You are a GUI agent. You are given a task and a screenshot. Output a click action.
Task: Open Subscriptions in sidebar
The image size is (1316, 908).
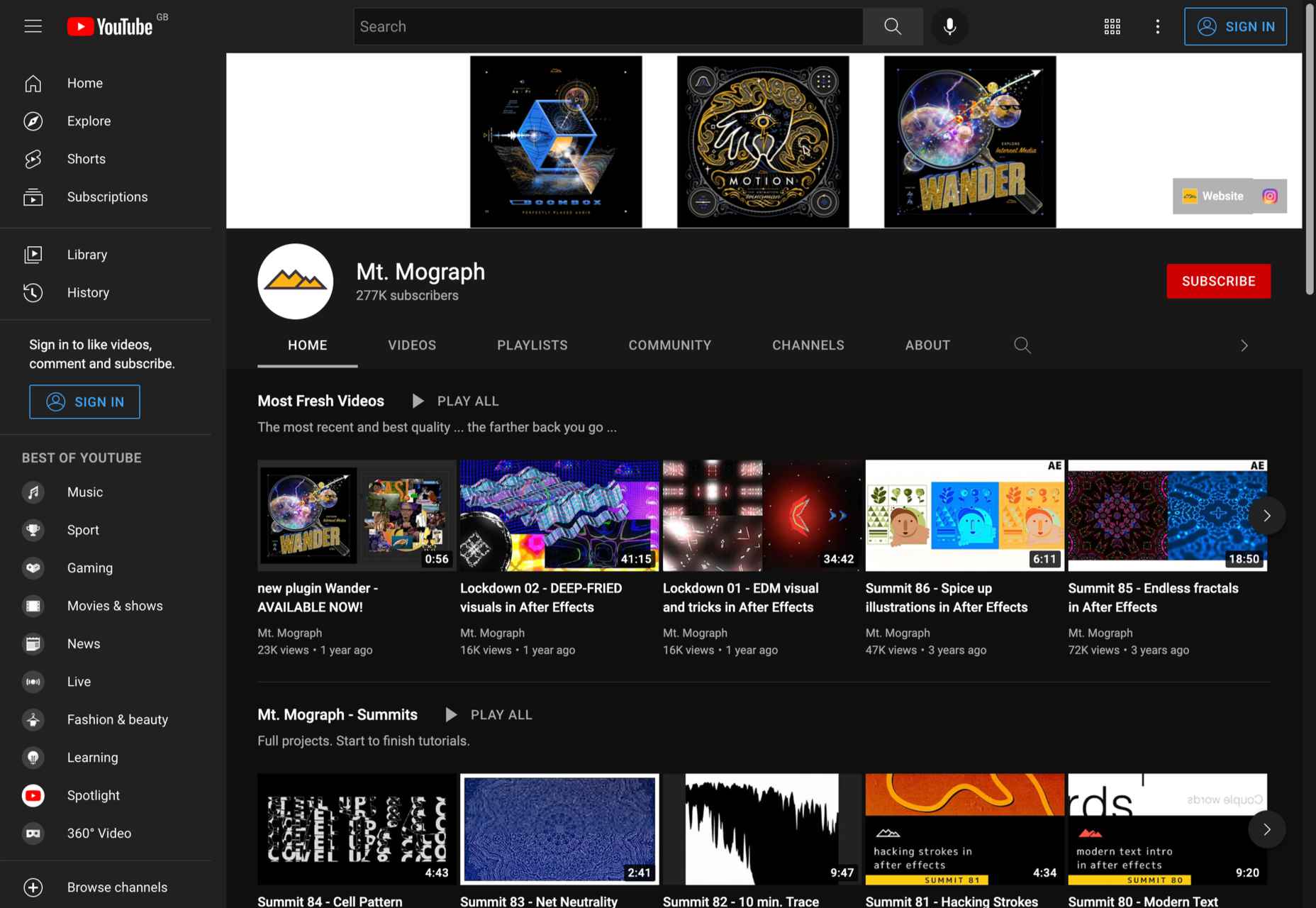(x=106, y=197)
